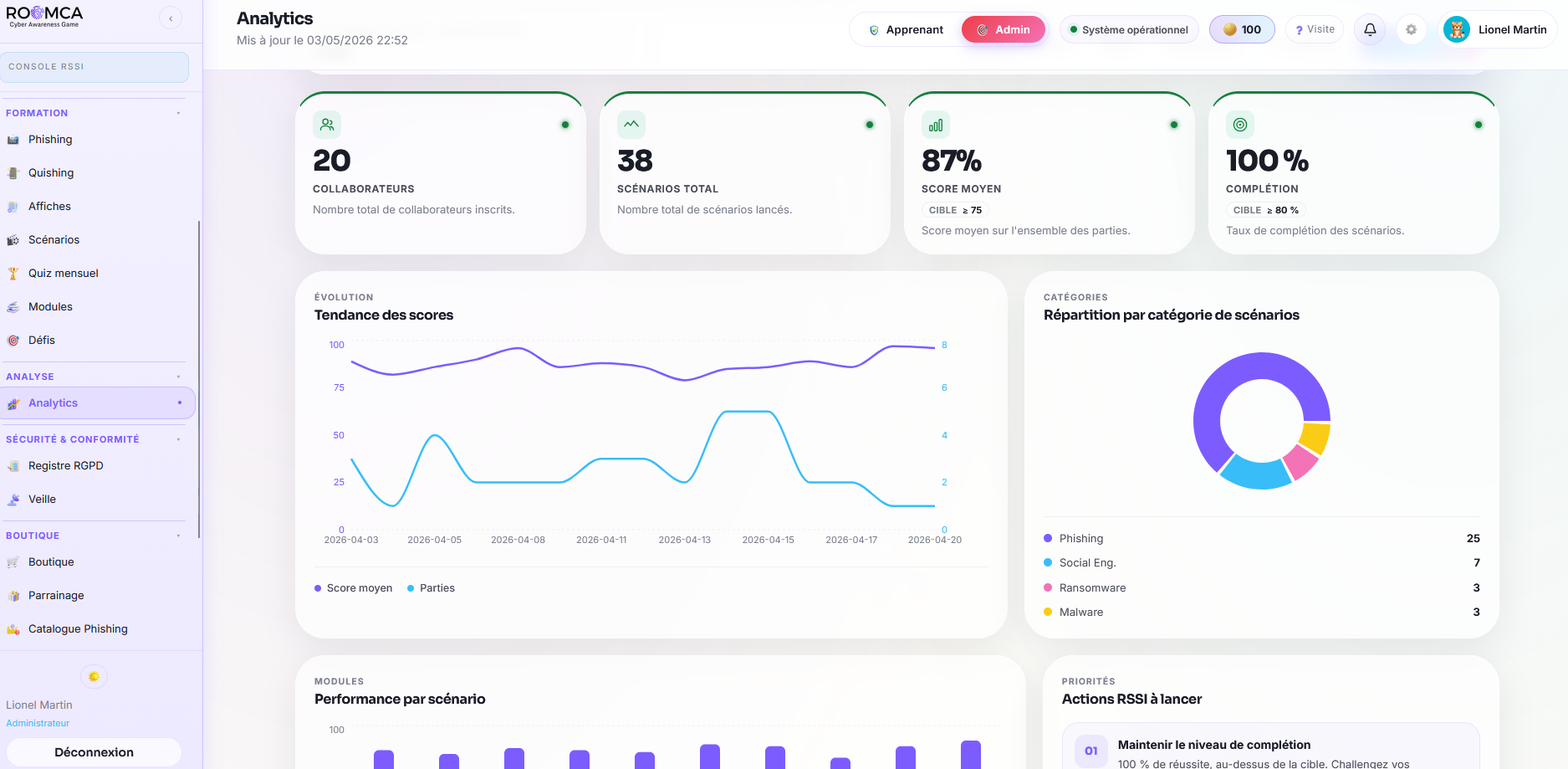Click the ROOMCA logo
This screenshot has width=1568, height=769.
point(44,17)
